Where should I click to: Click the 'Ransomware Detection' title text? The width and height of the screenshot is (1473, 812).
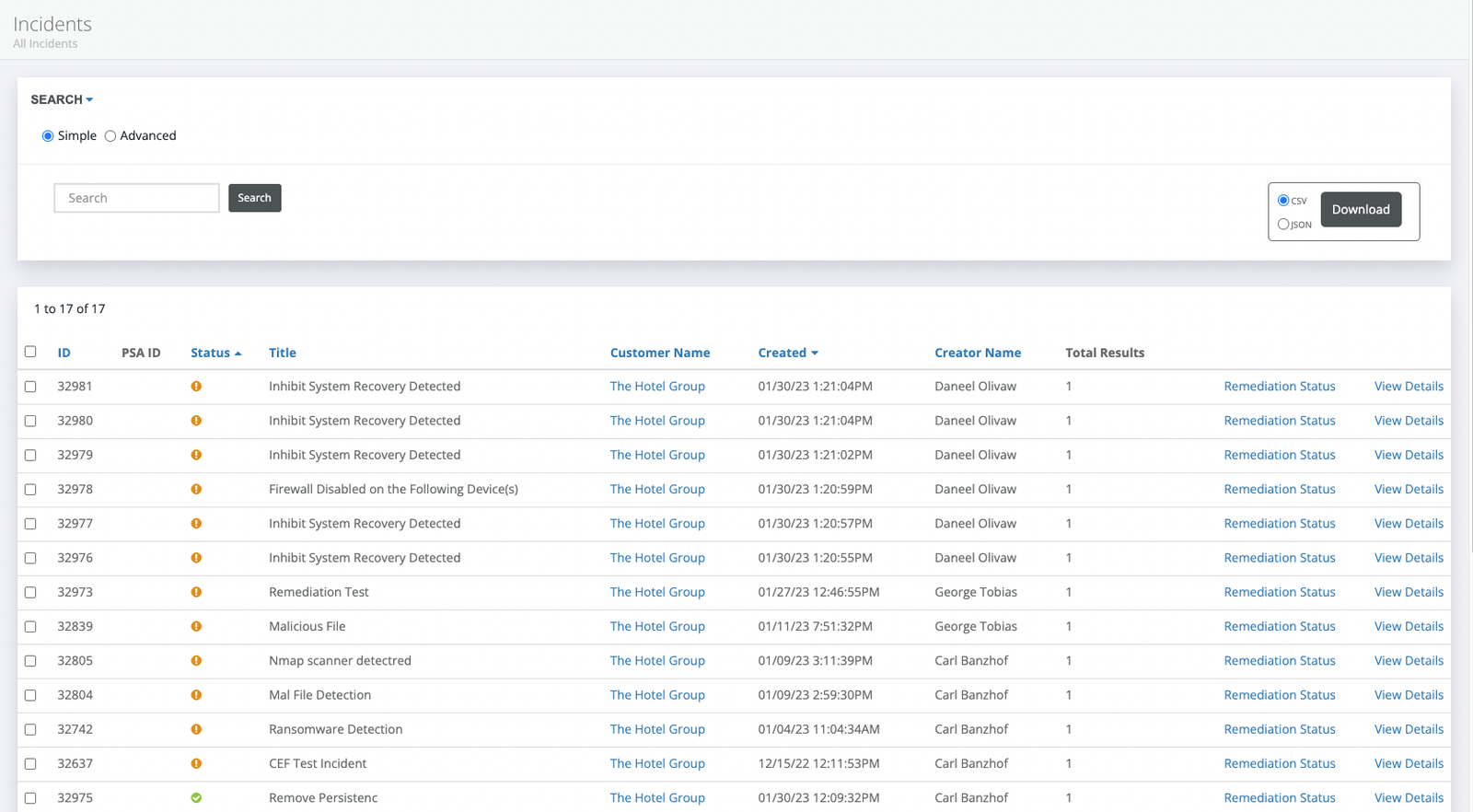pos(336,729)
